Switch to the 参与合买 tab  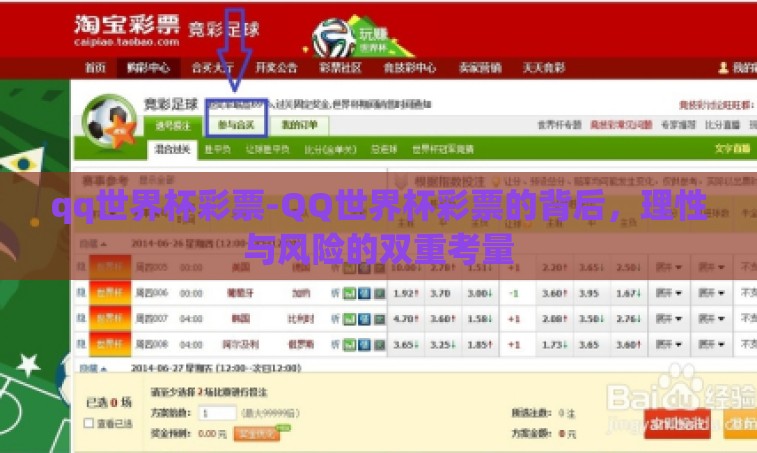coord(236,125)
